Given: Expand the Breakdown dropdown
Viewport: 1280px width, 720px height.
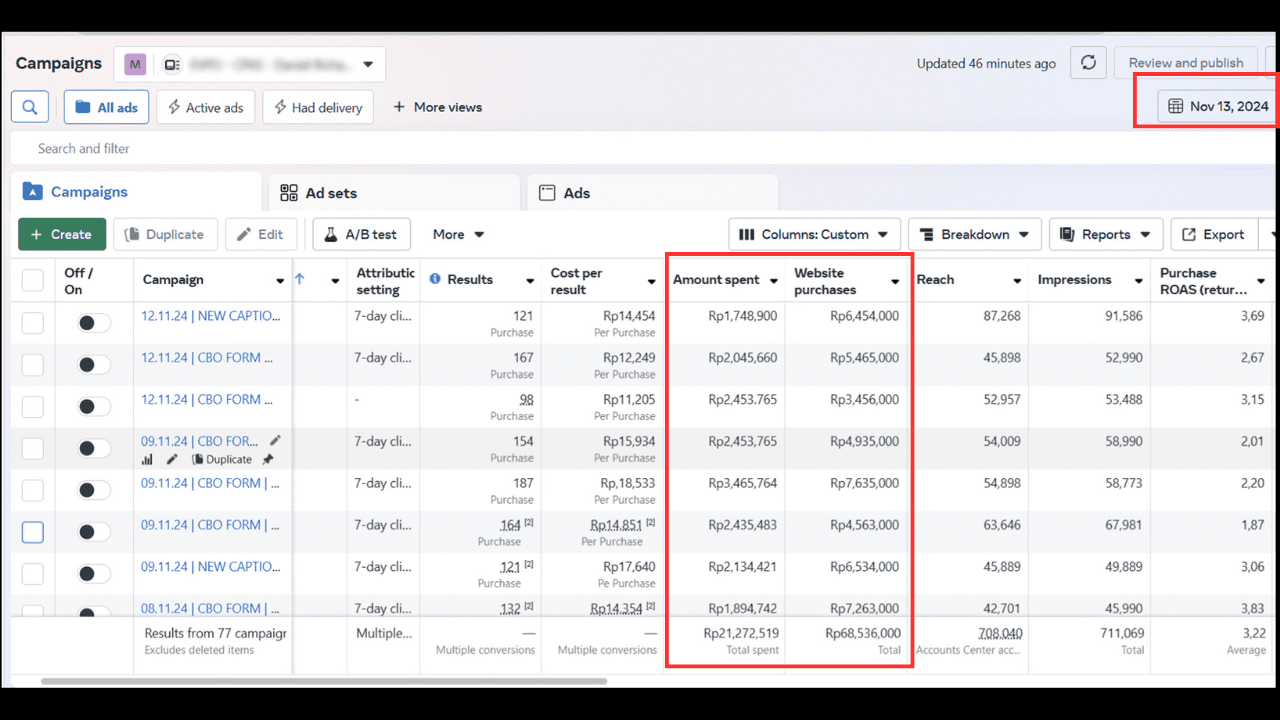Looking at the screenshot, I should [974, 235].
